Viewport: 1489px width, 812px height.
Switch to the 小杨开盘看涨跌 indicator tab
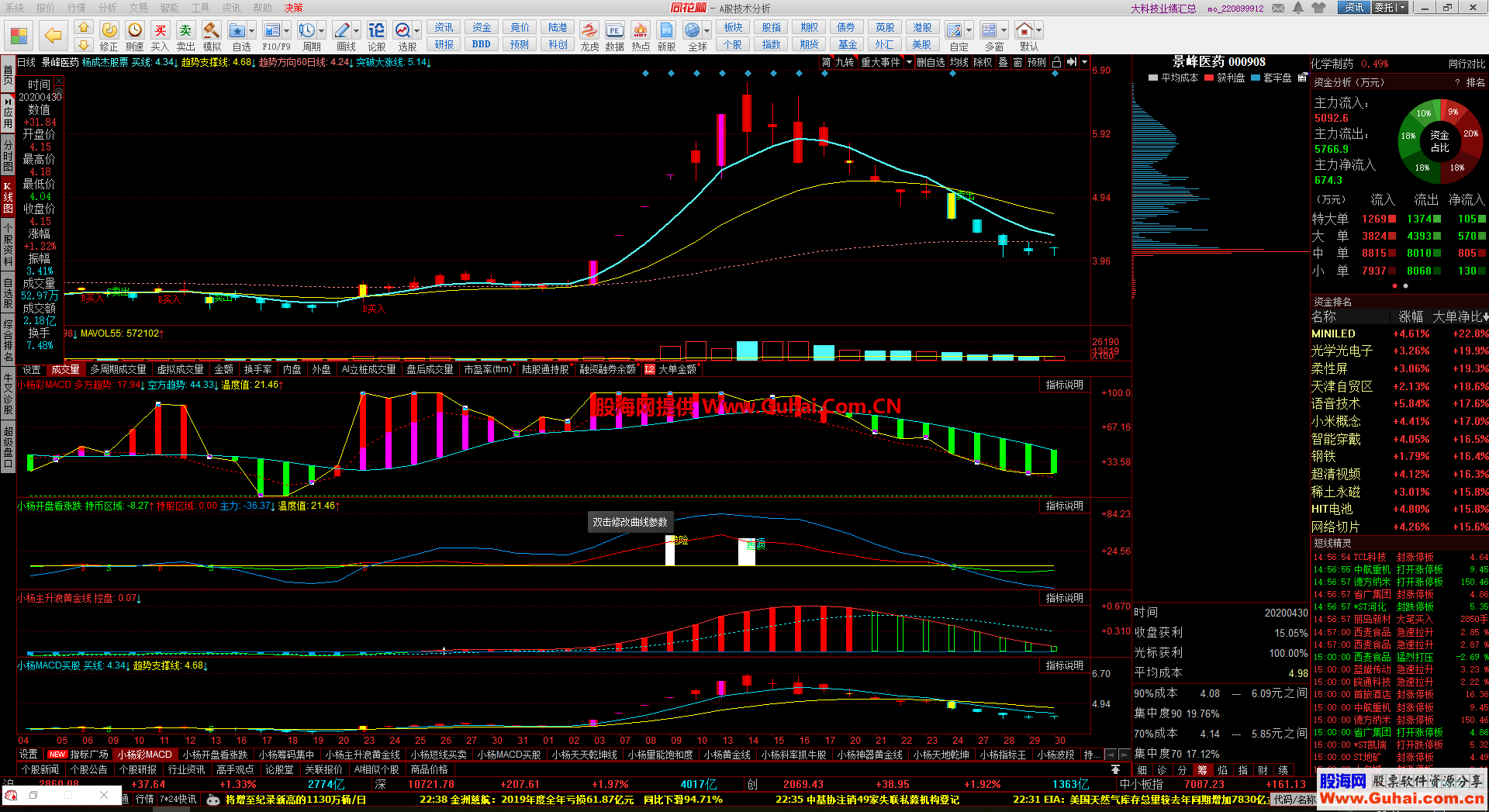(x=215, y=755)
